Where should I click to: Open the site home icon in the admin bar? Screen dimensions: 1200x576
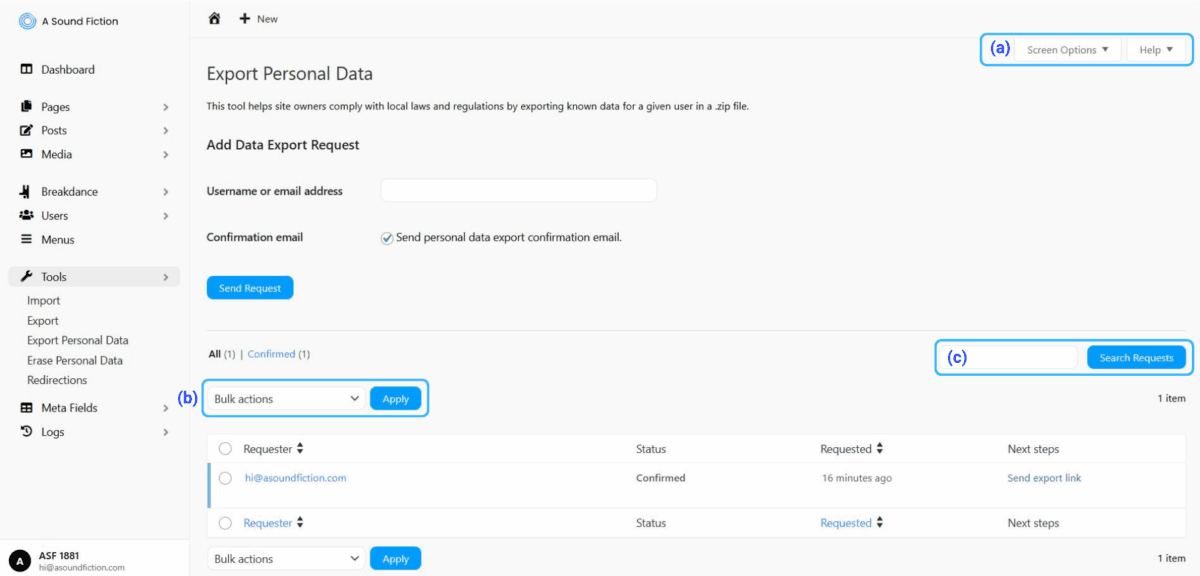(x=214, y=17)
